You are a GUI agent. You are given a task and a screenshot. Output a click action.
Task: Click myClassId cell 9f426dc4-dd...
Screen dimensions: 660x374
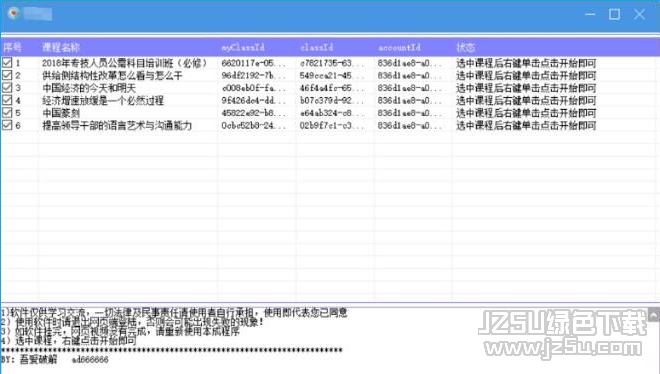(x=253, y=101)
